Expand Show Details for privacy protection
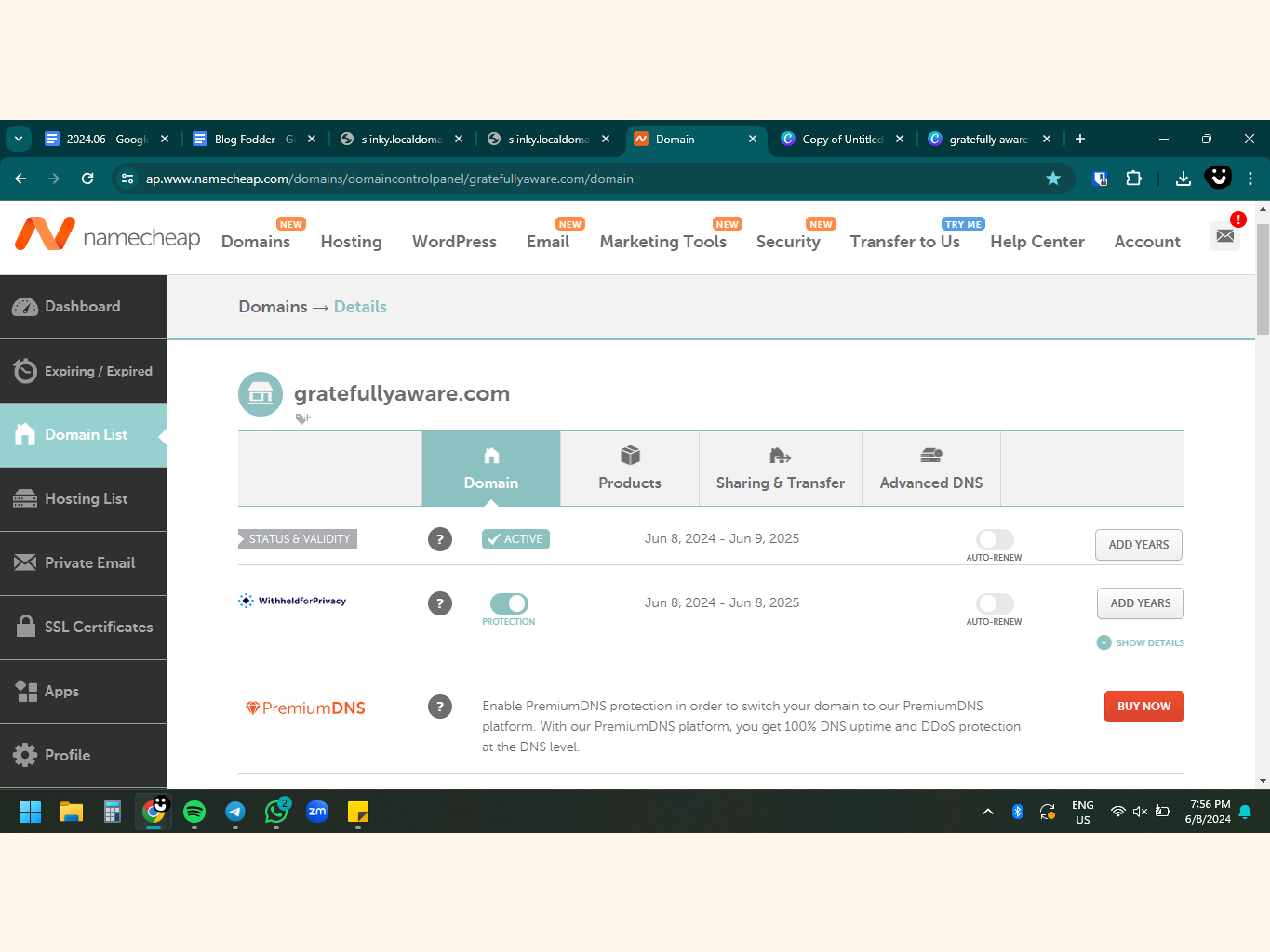Image resolution: width=1270 pixels, height=952 pixels. (1140, 643)
